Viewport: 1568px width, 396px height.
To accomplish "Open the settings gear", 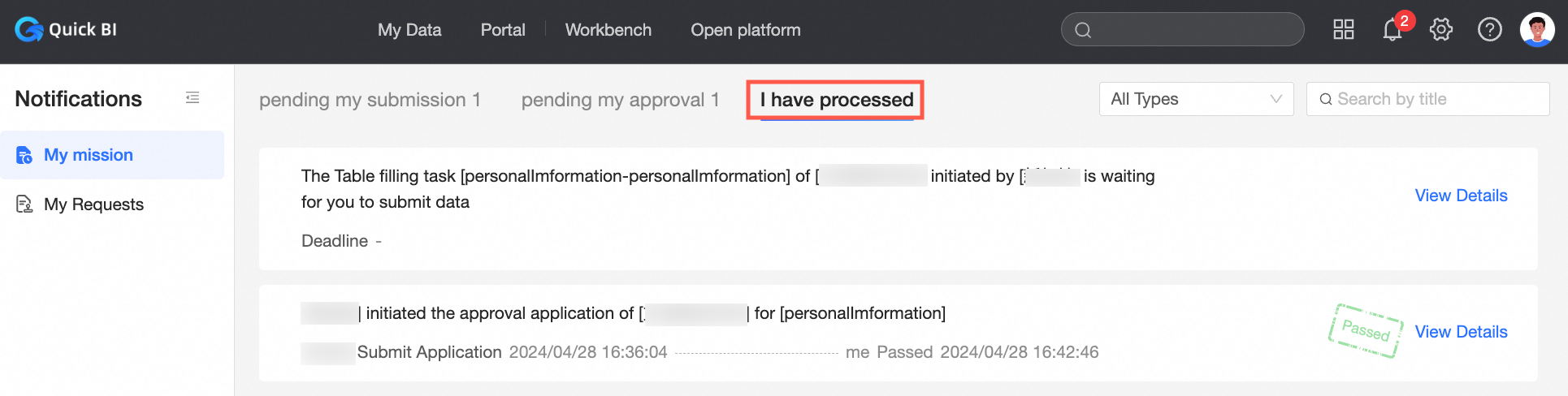I will point(1441,30).
